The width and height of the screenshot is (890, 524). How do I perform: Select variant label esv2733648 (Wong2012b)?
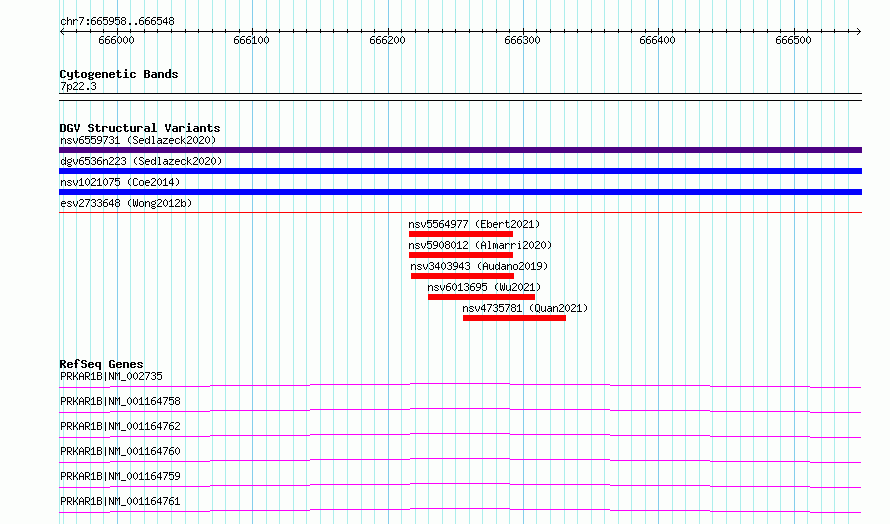point(126,203)
